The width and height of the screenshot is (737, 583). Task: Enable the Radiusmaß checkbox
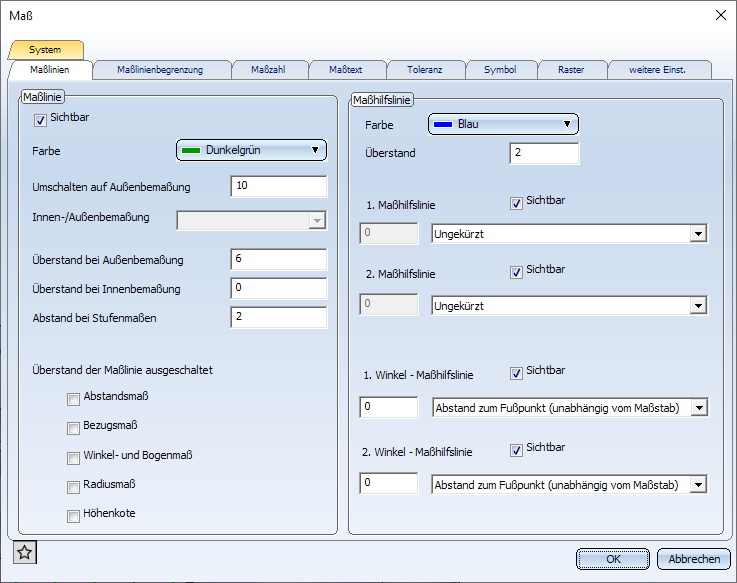(73, 487)
